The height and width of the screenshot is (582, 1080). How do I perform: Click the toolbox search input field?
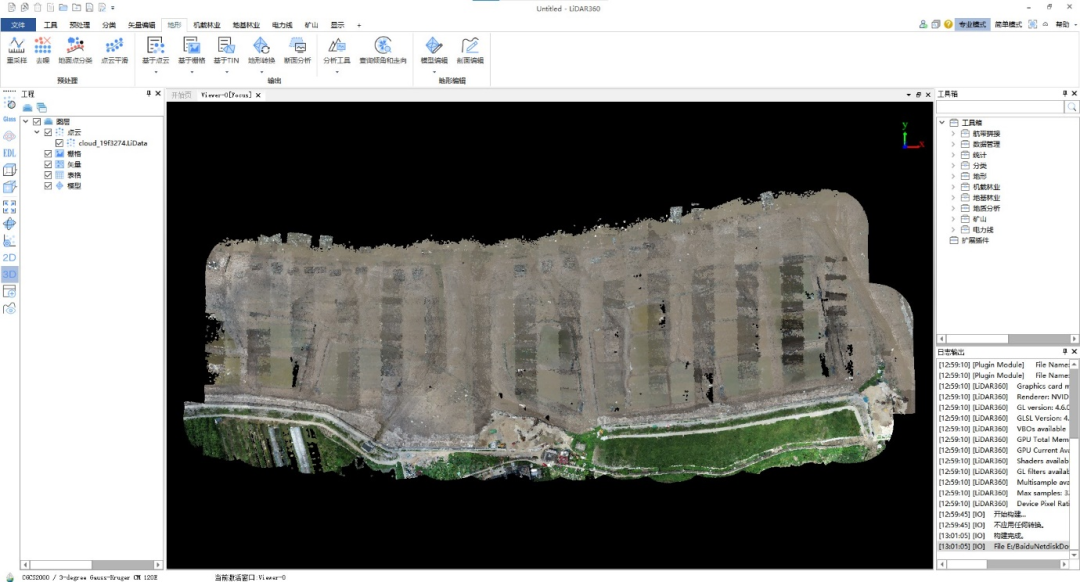(x=1000, y=107)
